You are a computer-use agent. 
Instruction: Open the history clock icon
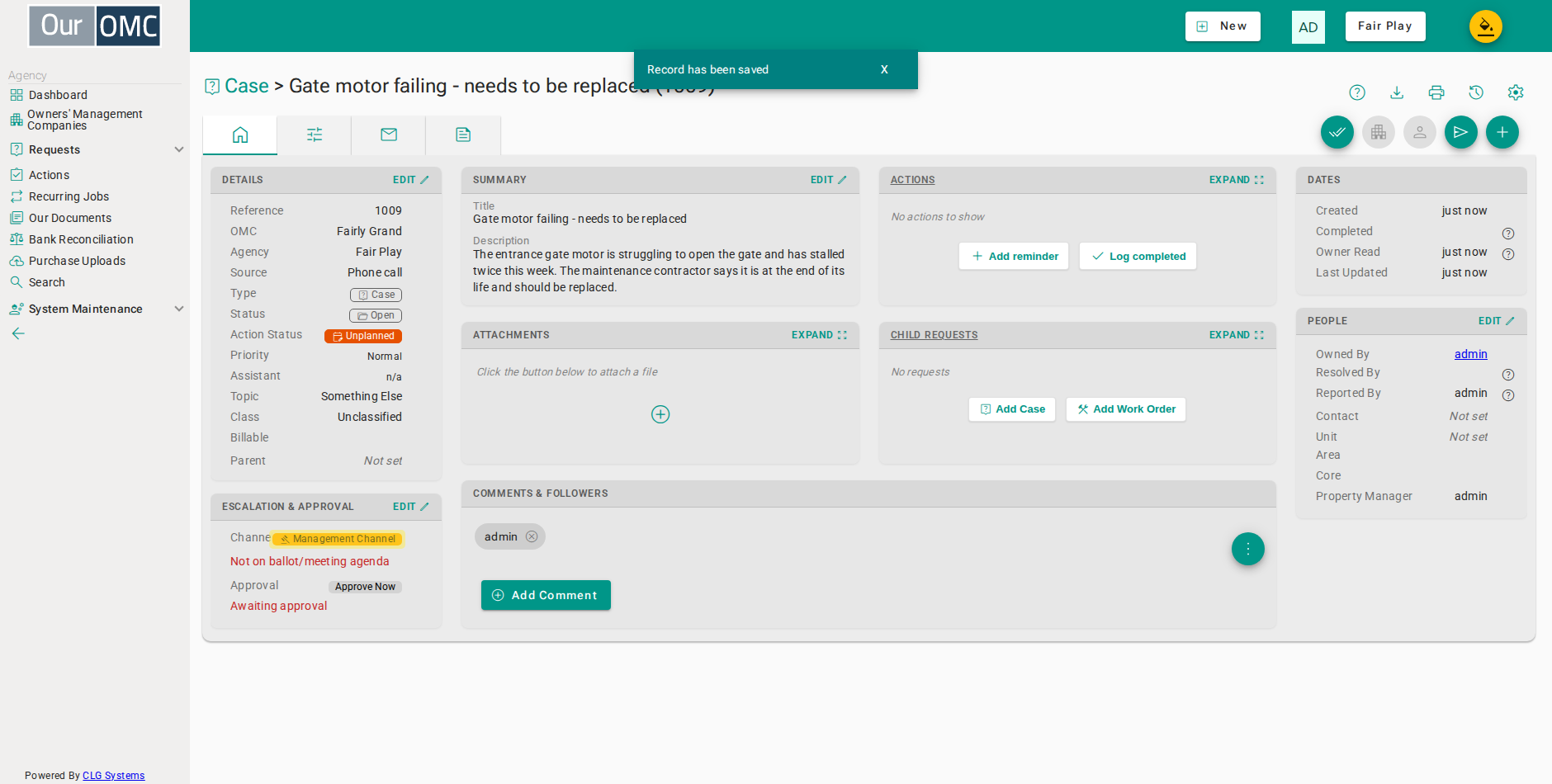coord(1476,92)
